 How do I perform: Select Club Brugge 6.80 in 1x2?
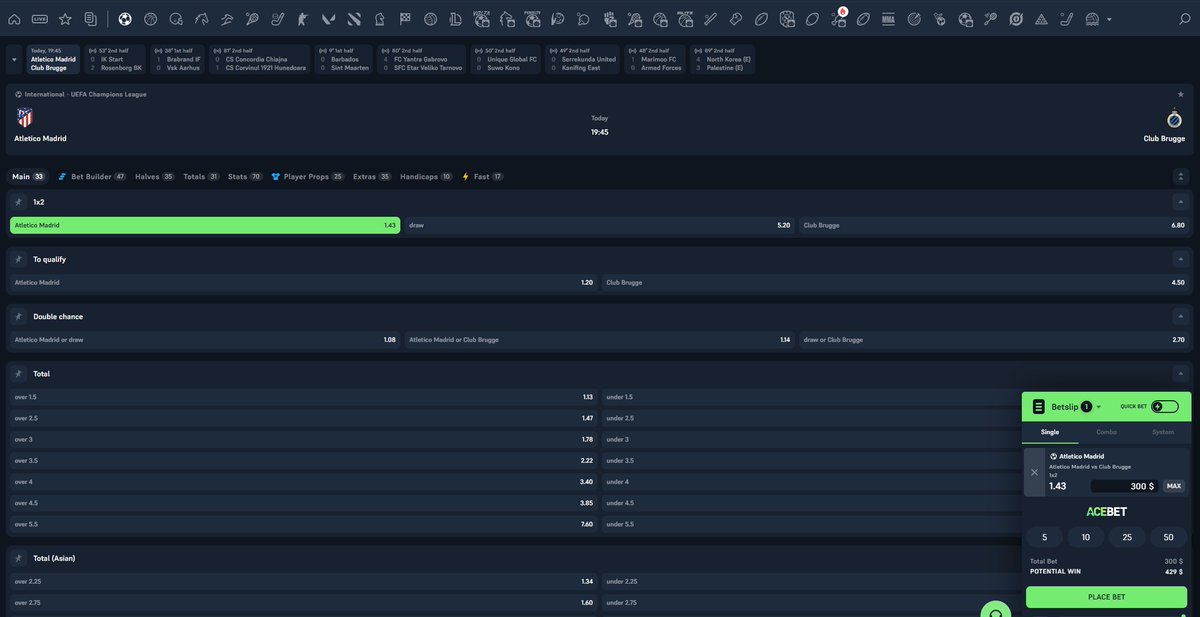coord(994,225)
